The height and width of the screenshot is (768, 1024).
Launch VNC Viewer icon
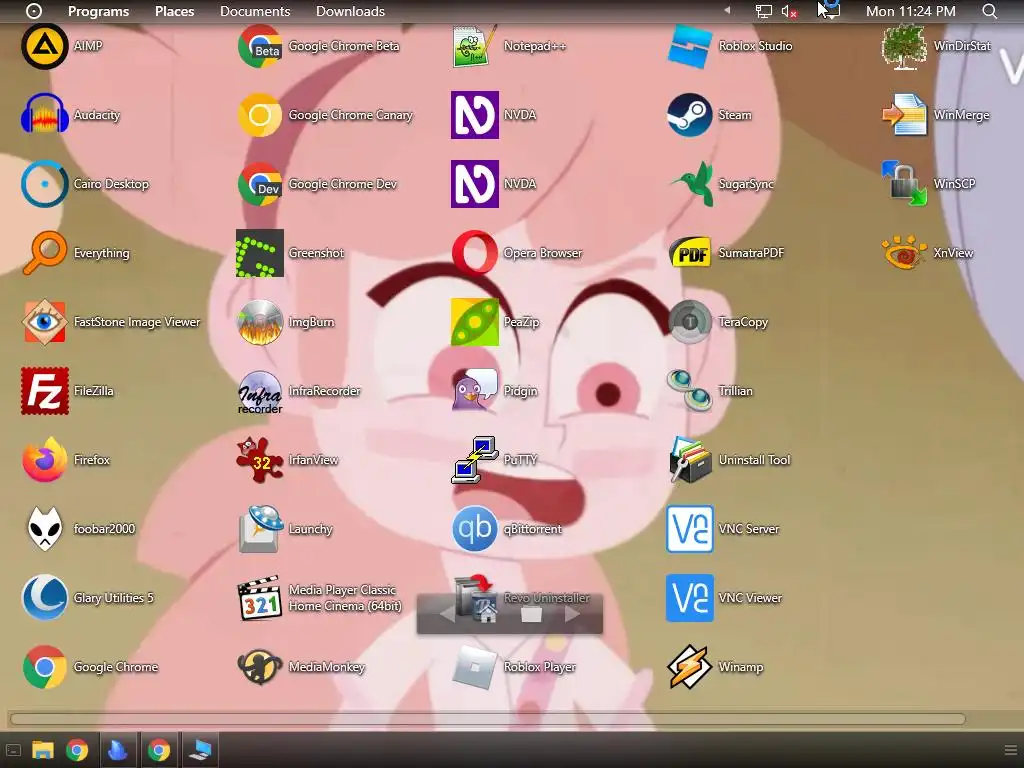point(690,598)
